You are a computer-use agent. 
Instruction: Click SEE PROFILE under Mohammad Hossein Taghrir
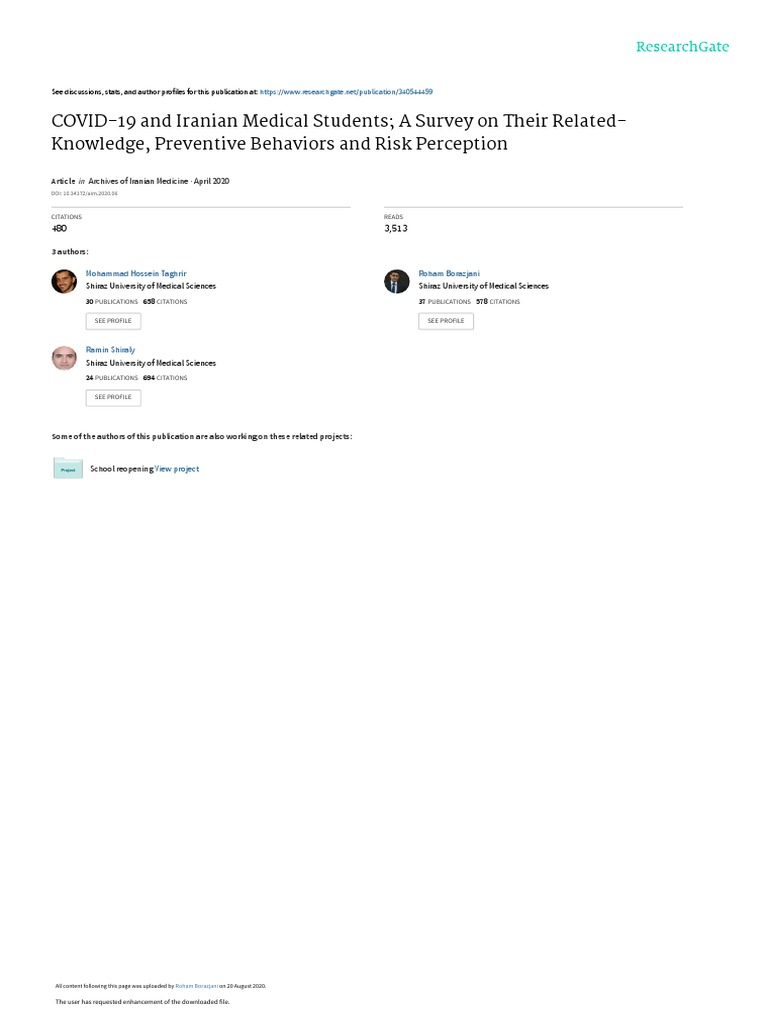(x=113, y=321)
